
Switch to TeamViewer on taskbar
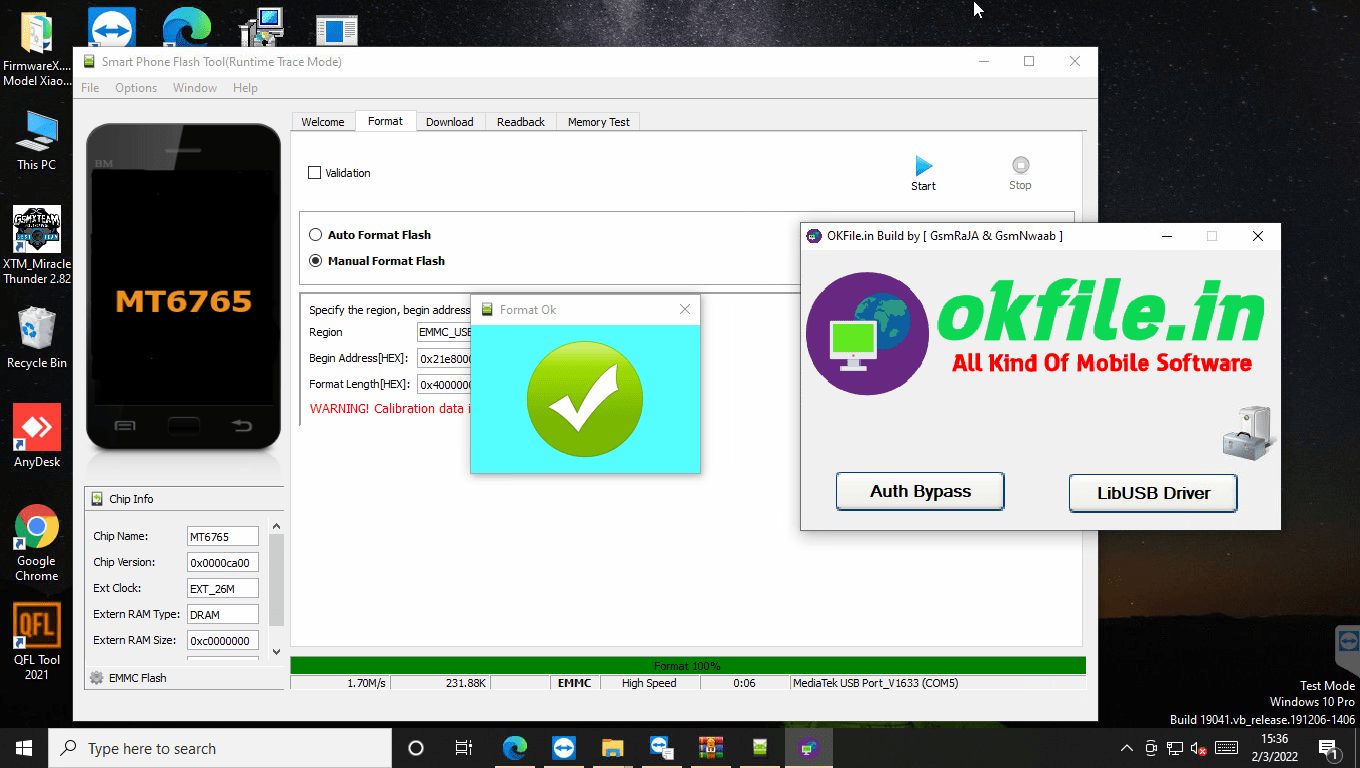click(x=563, y=748)
